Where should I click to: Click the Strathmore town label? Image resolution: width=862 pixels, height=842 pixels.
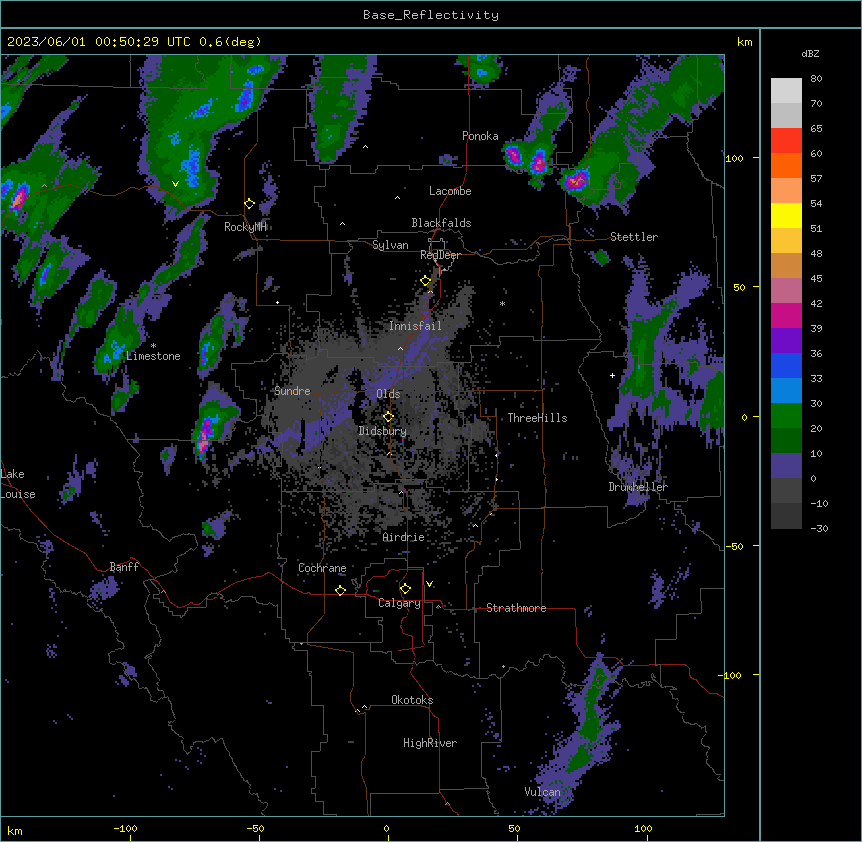tap(516, 608)
